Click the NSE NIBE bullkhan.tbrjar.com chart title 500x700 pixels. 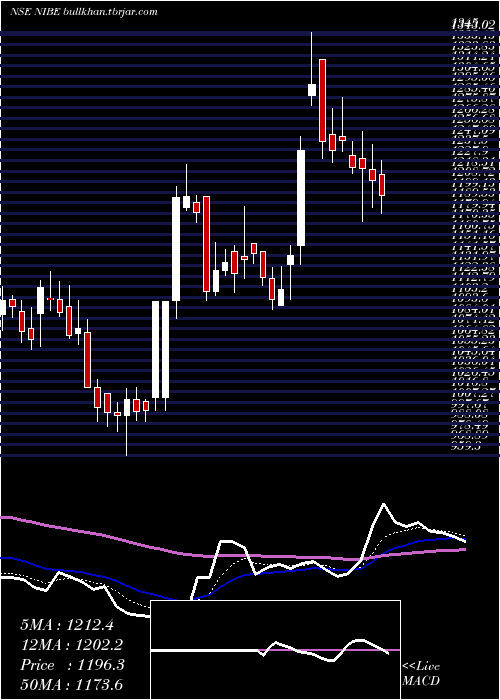(x=84, y=12)
